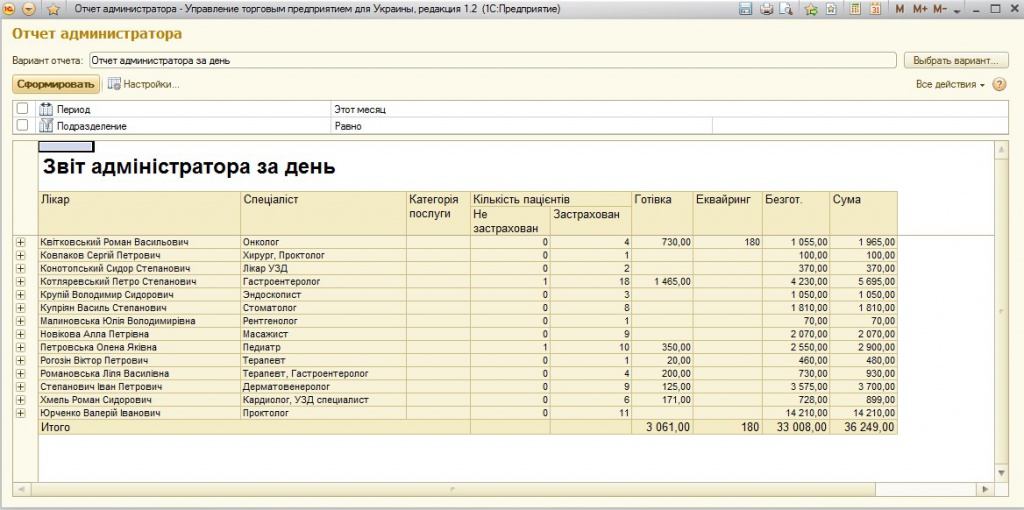
Task: Click the Равно comparison value
Action: pos(348,126)
